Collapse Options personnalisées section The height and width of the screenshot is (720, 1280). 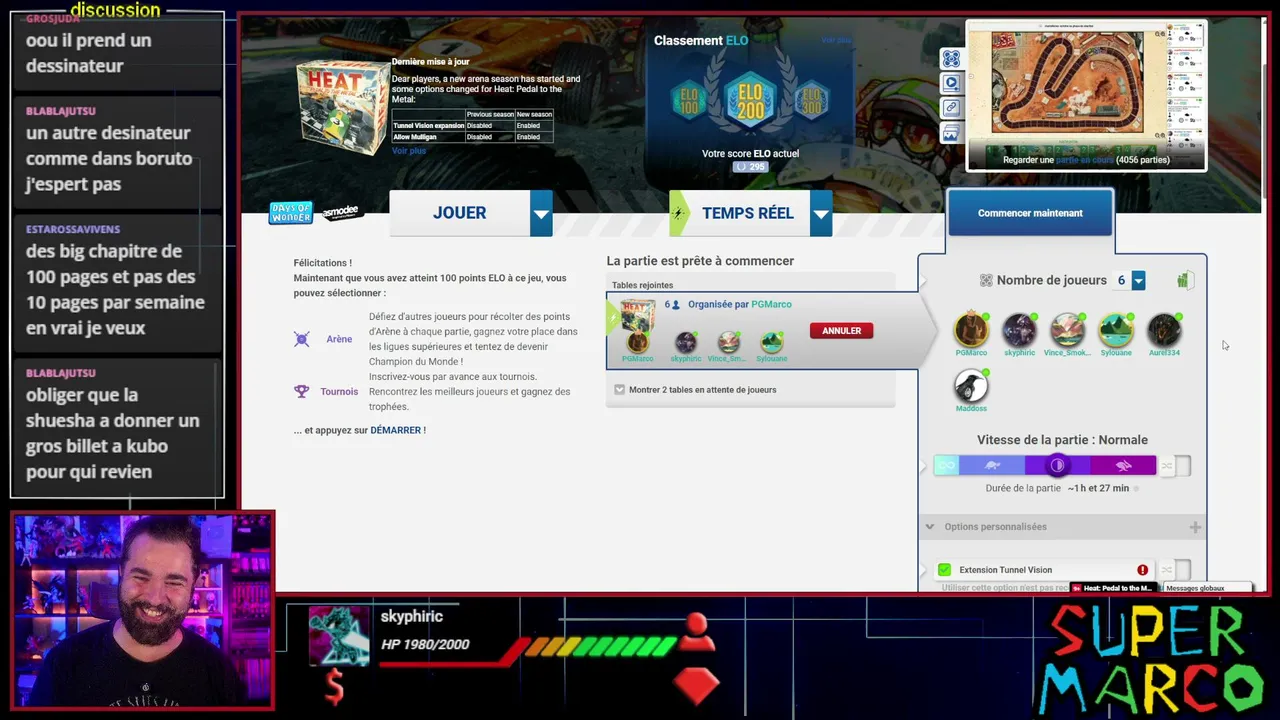click(930, 527)
